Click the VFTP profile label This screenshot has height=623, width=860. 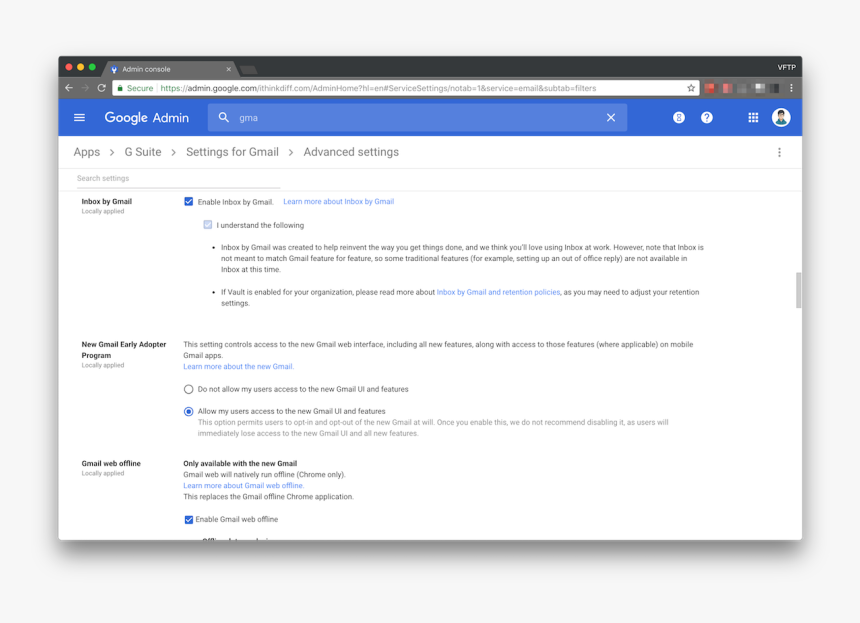pyautogui.click(x=786, y=67)
